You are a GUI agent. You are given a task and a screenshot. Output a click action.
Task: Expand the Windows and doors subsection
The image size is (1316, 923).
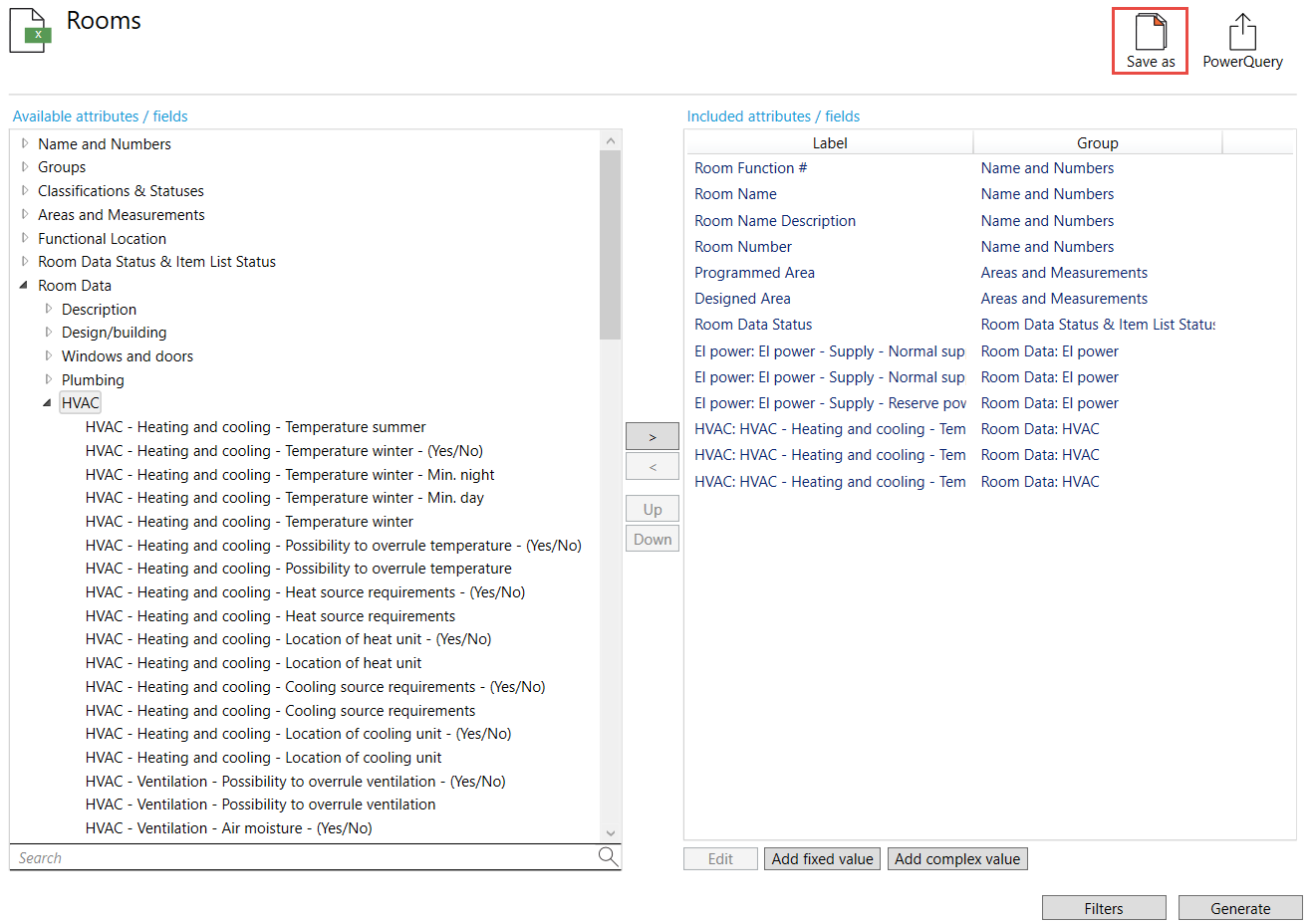coord(48,355)
